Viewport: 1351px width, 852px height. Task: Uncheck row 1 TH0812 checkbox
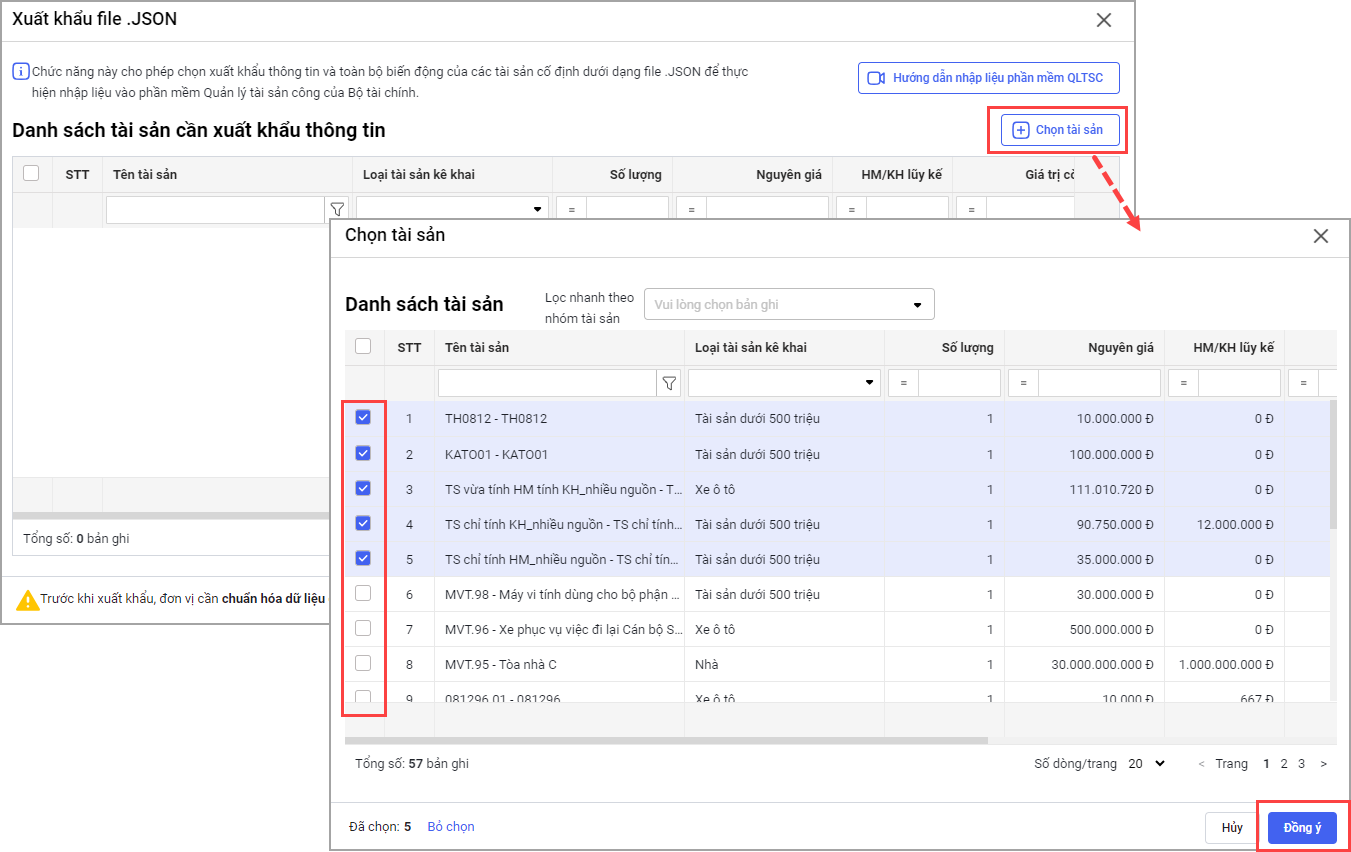(x=363, y=418)
